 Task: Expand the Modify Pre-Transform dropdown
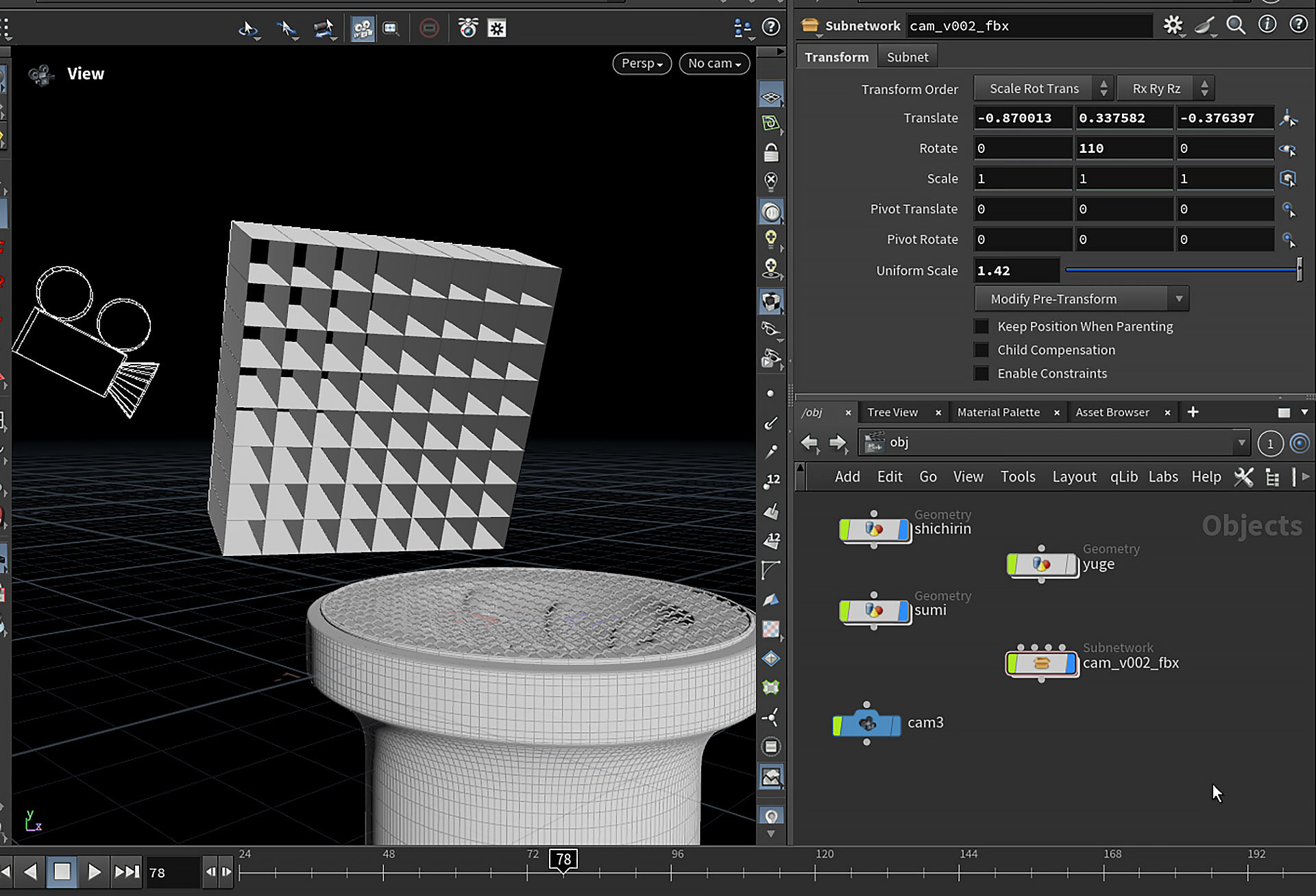1081,299
